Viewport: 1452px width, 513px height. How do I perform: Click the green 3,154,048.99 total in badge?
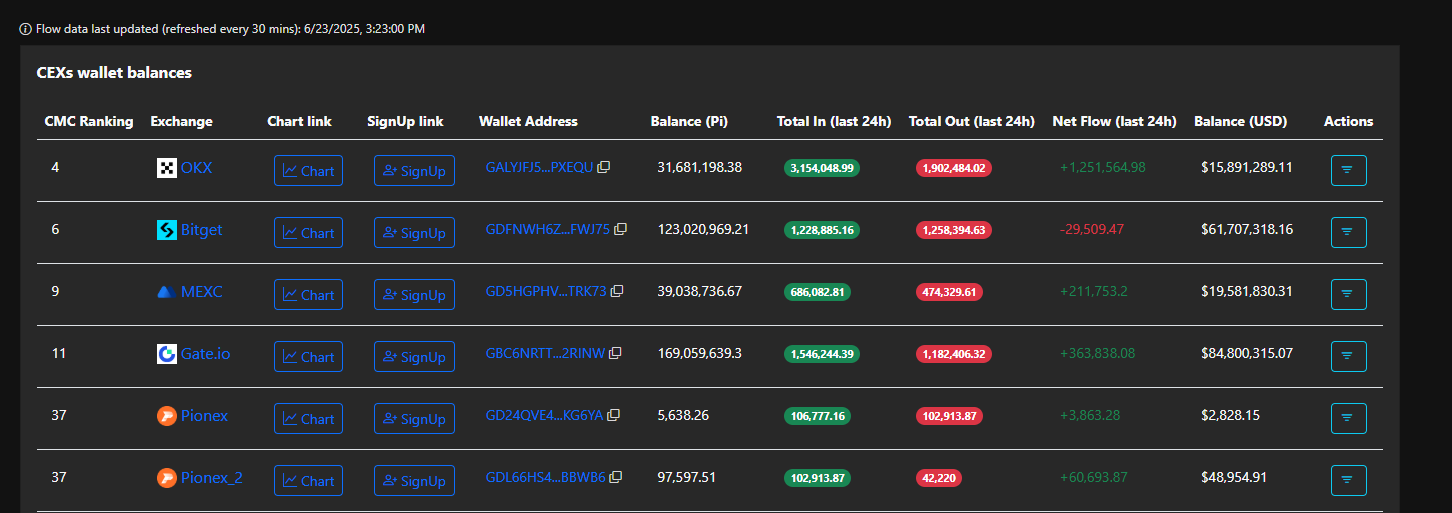click(821, 168)
